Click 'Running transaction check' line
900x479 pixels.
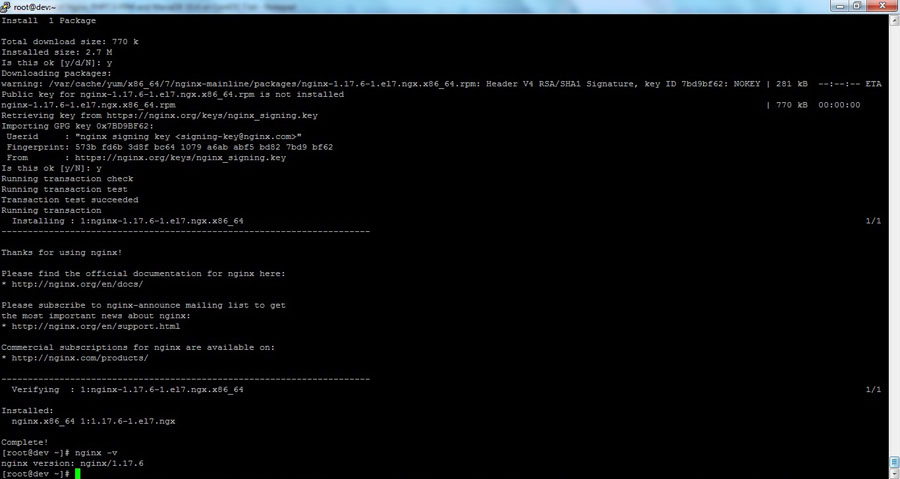(67, 179)
